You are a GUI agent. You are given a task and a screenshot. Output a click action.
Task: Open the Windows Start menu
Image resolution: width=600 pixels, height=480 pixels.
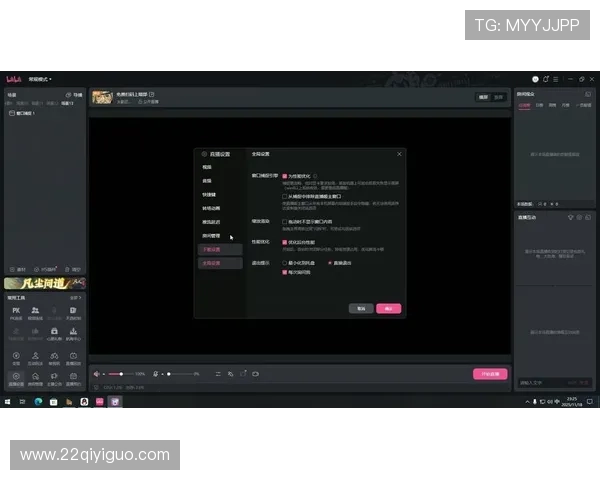tap(7, 401)
